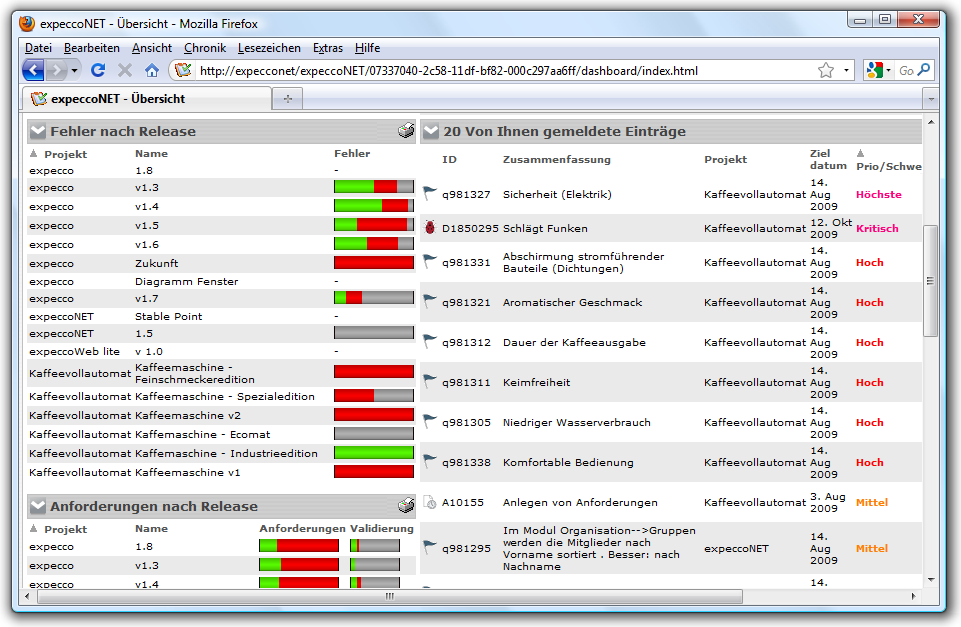Open the search engine selector dropdown
Image resolution: width=961 pixels, height=627 pixels.
coord(879,70)
